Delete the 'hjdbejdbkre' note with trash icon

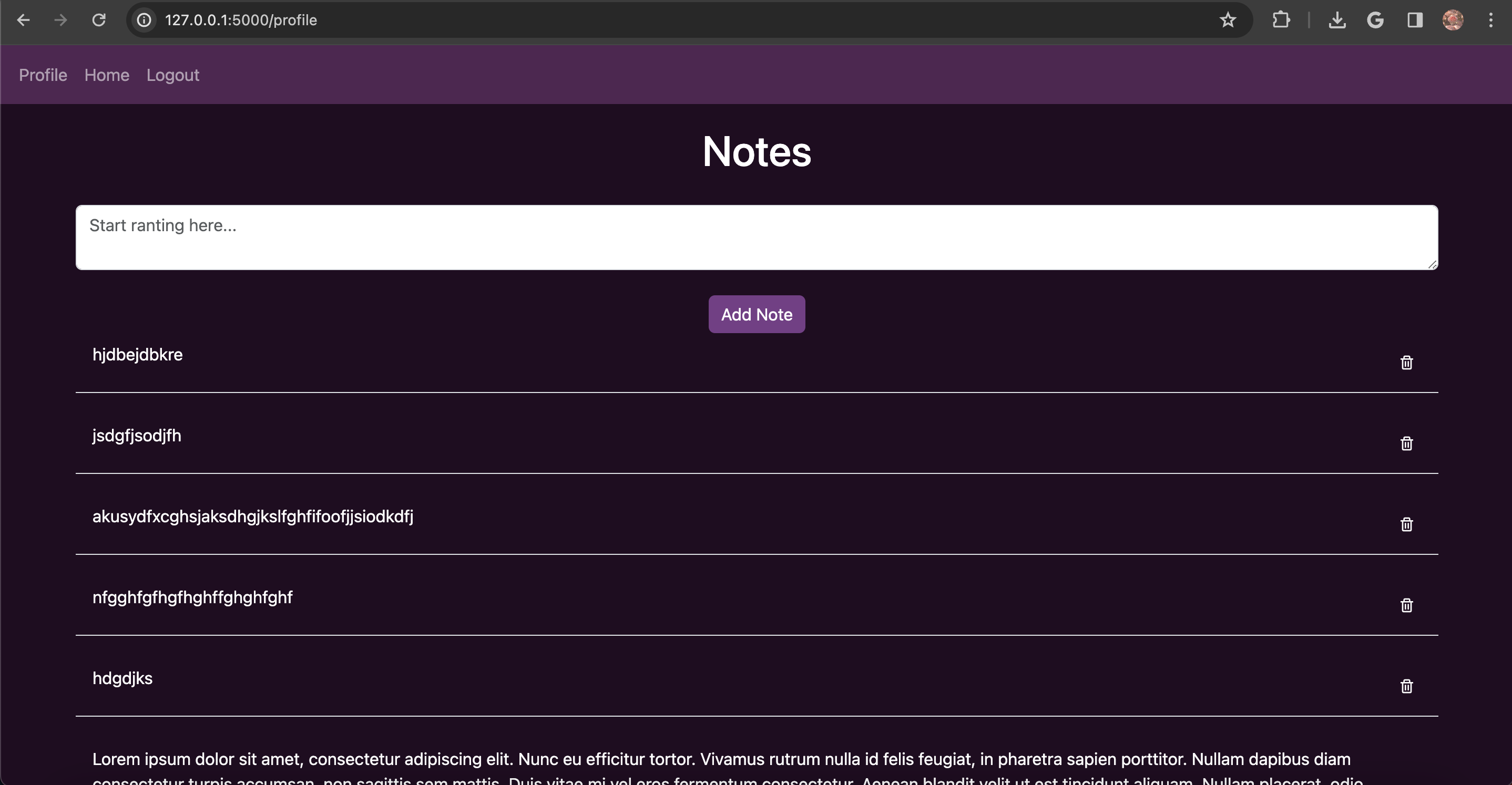click(1406, 363)
